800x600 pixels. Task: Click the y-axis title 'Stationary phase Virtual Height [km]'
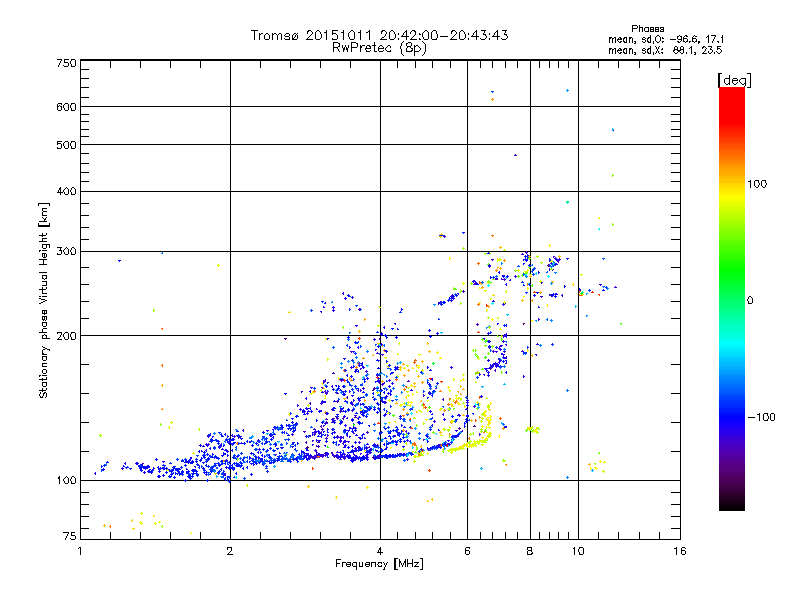coord(44,300)
